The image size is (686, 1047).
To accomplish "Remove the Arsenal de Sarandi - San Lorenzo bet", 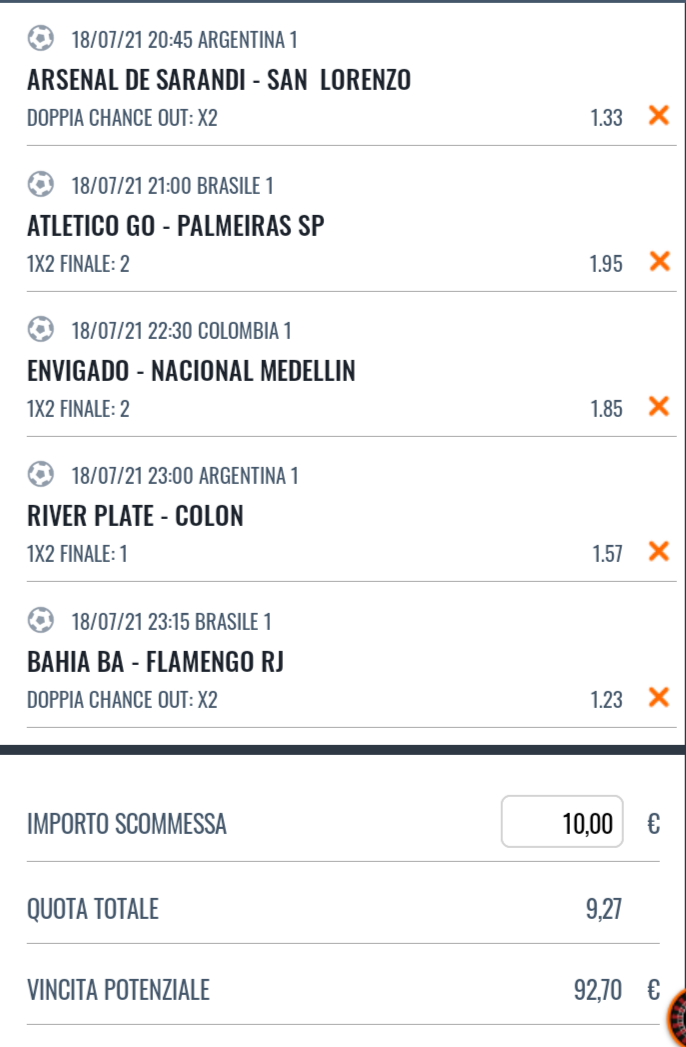I will point(658,116).
